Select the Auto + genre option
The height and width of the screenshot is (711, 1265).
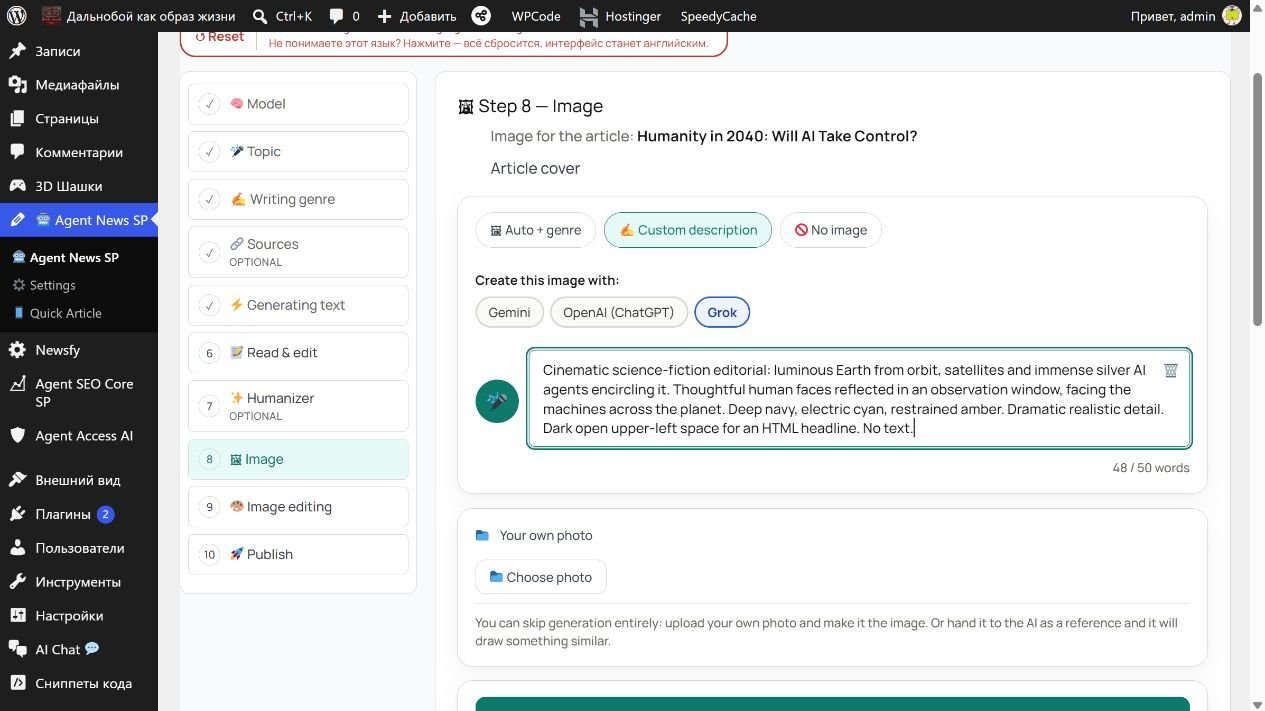coord(535,230)
